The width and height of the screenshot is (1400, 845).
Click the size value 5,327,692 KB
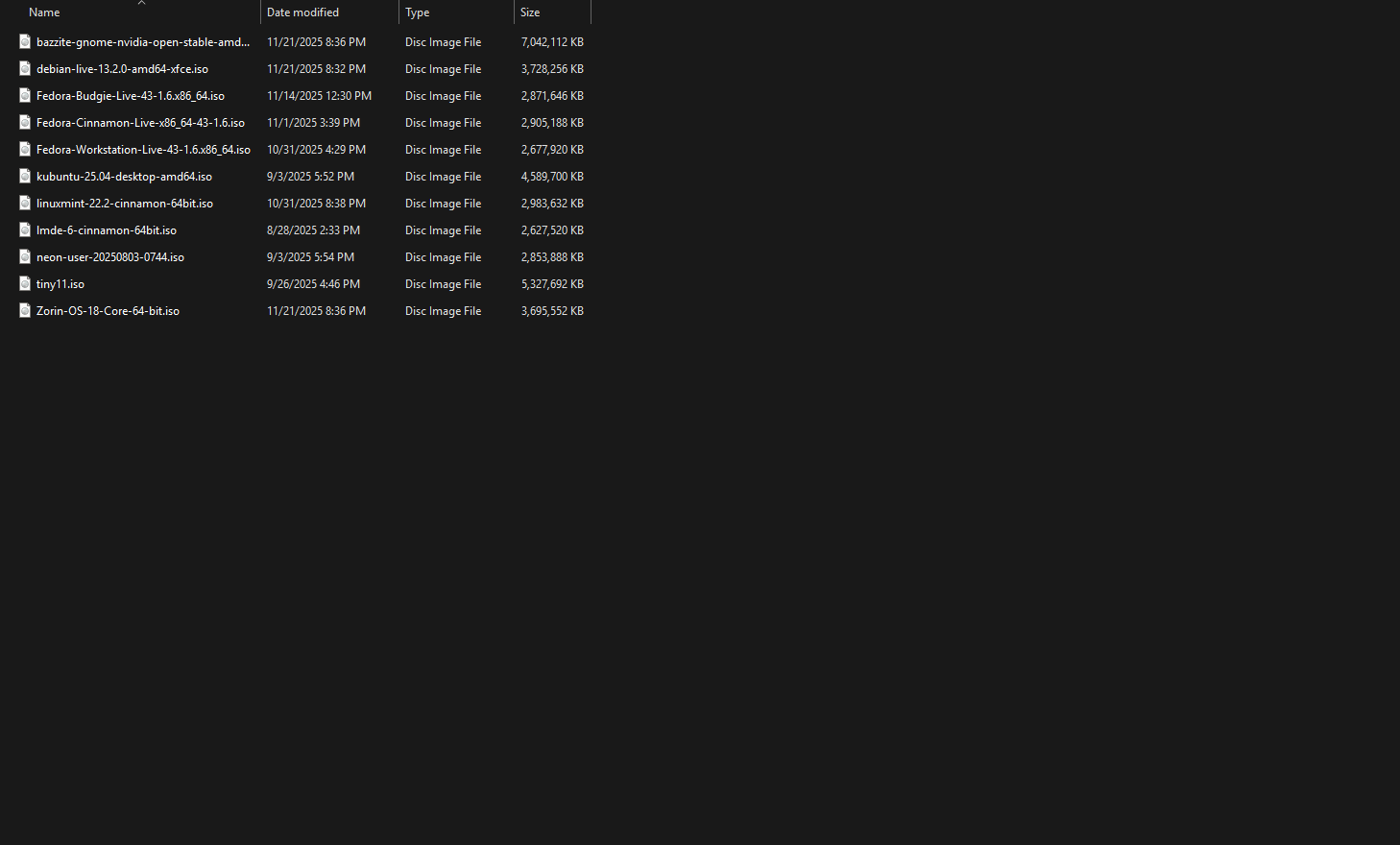(552, 284)
